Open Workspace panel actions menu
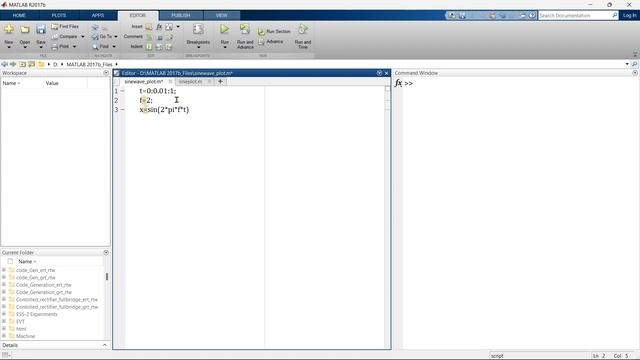Image resolution: width=640 pixels, height=360 pixels. coord(106,73)
